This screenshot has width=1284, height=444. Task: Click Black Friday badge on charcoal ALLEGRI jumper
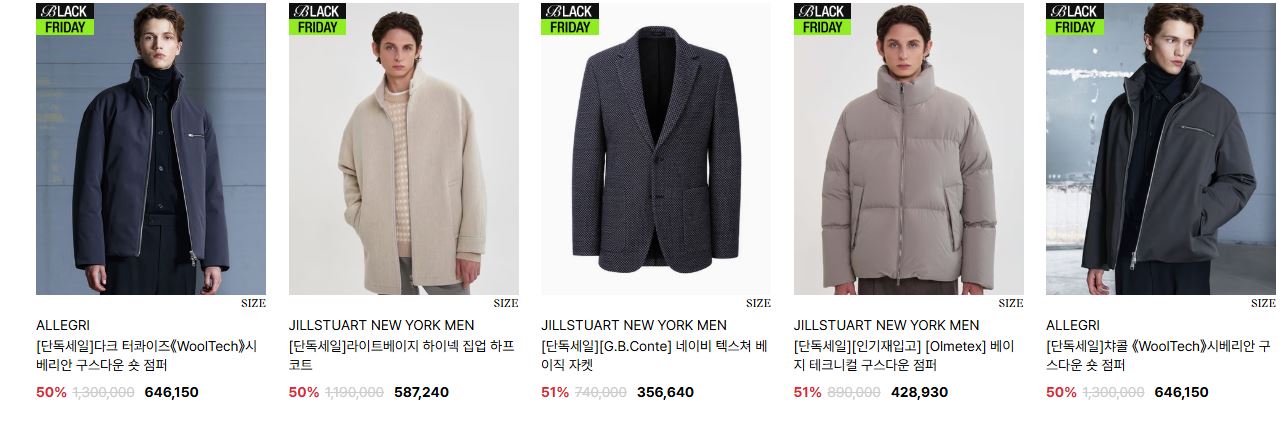[1075, 19]
